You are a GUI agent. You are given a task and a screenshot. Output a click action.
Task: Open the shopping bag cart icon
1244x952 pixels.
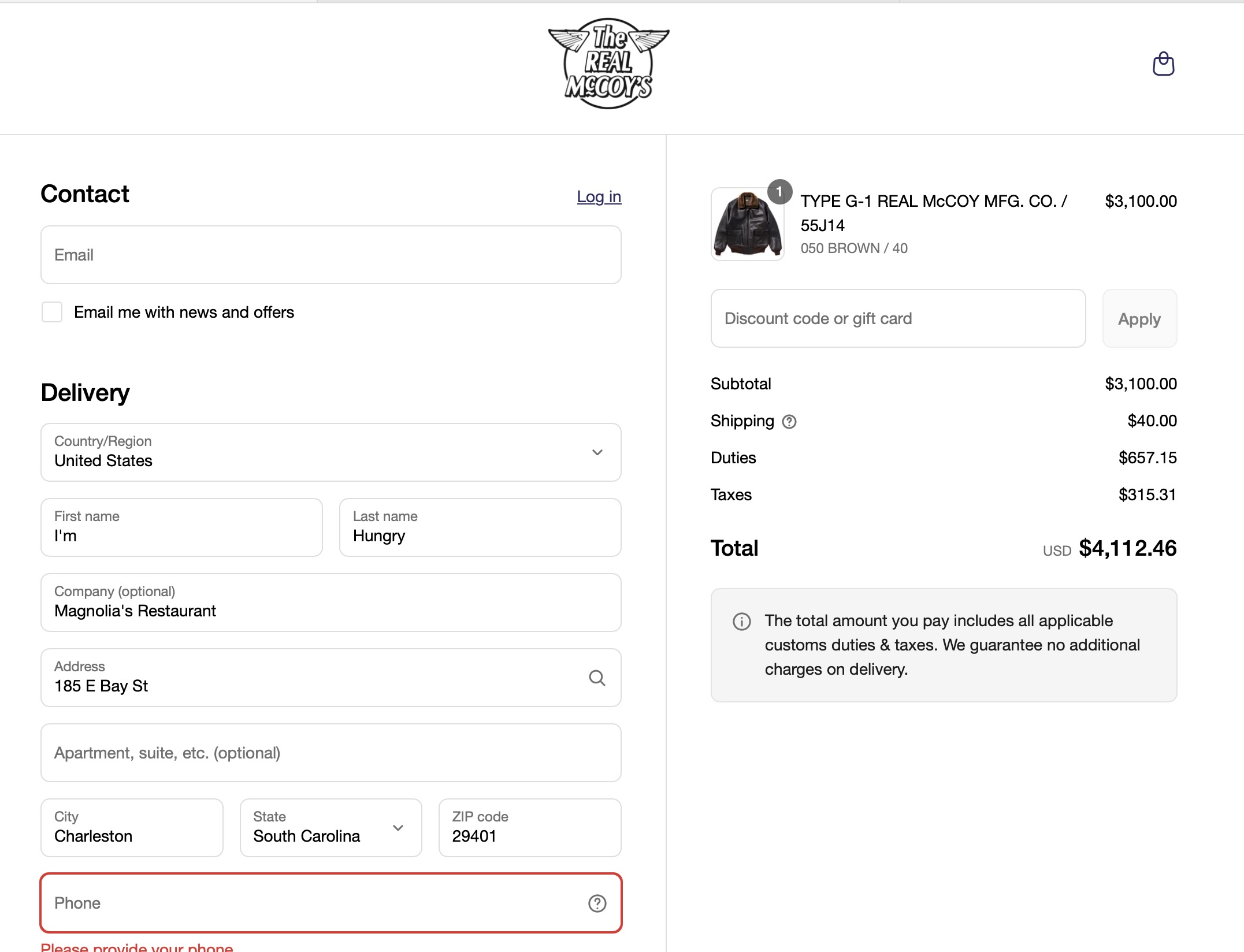(x=1163, y=64)
